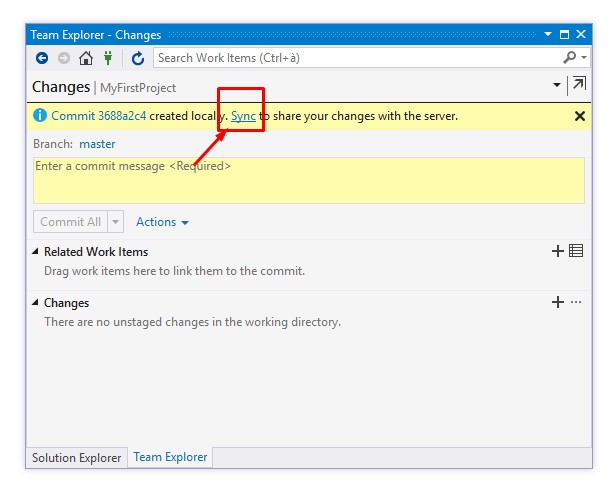Stage all changes with plus icon
Screen dimensions: 611x483
557,302
